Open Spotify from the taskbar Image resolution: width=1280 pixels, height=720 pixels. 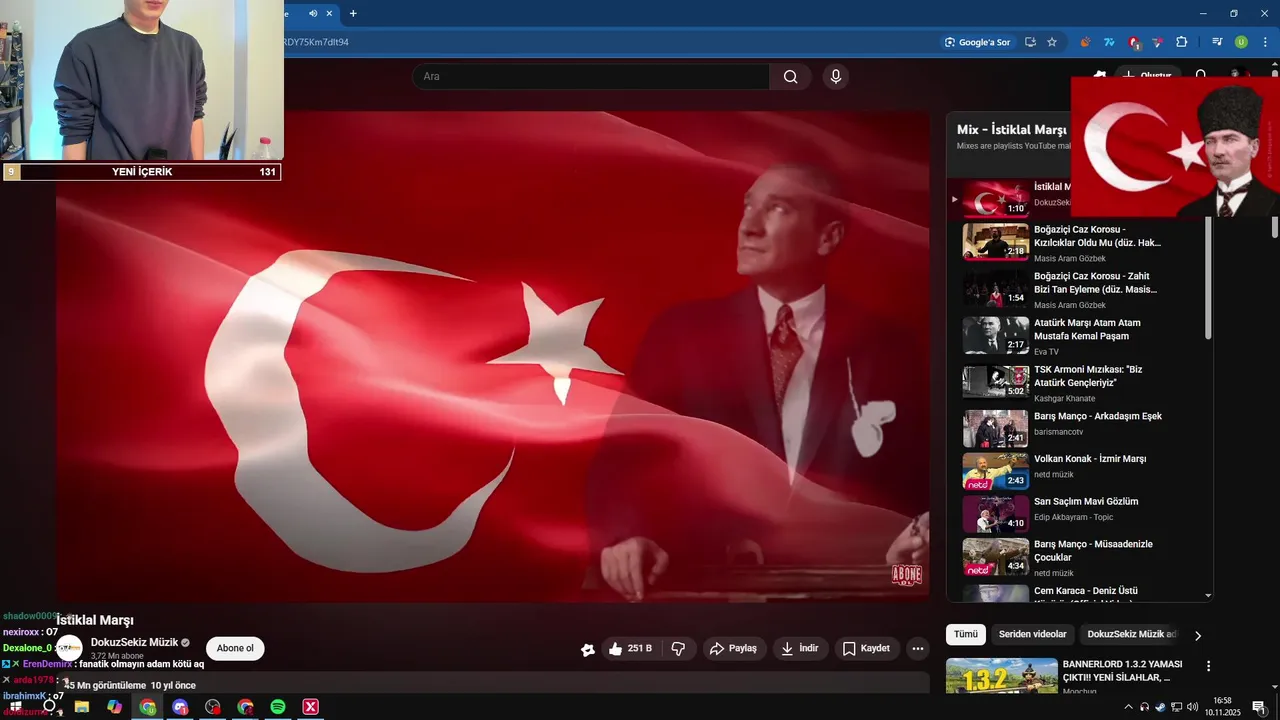278,707
